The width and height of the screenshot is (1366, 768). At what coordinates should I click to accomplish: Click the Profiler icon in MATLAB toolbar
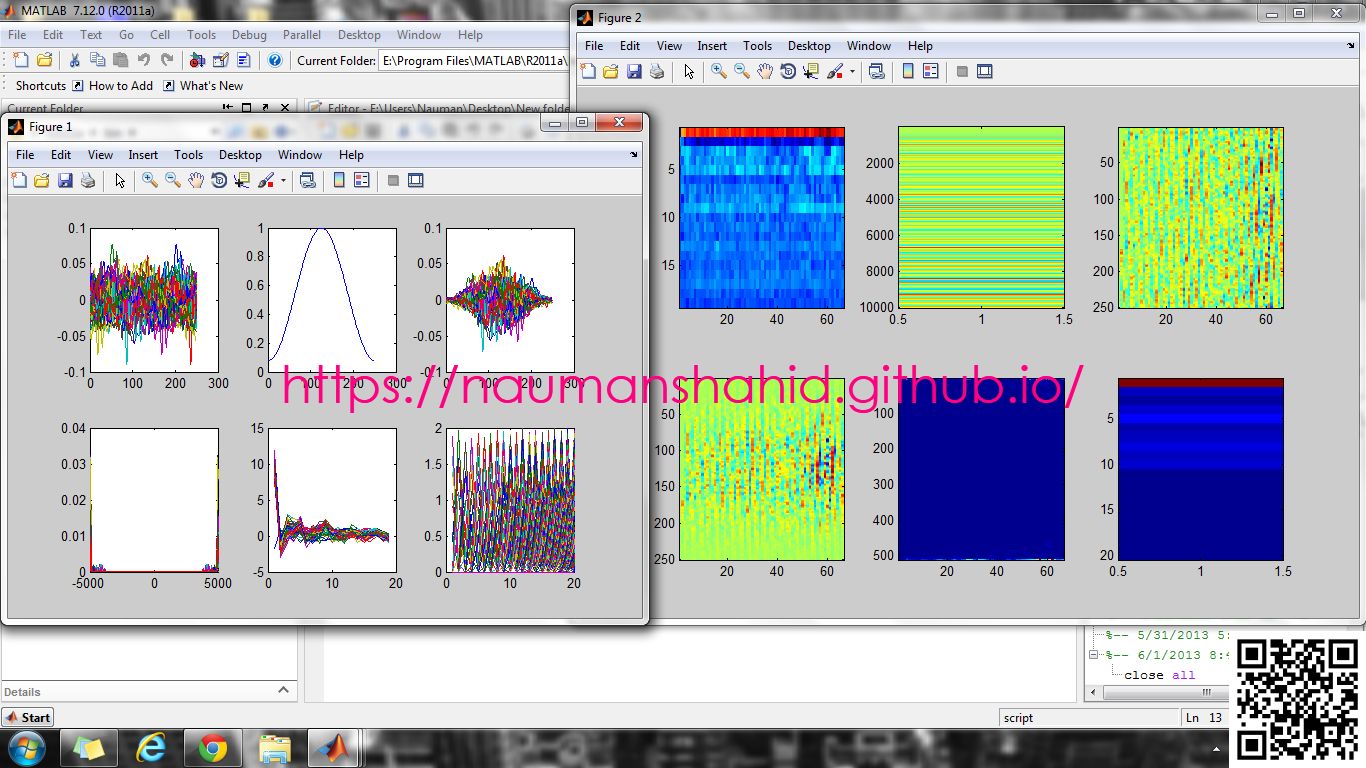coord(243,60)
